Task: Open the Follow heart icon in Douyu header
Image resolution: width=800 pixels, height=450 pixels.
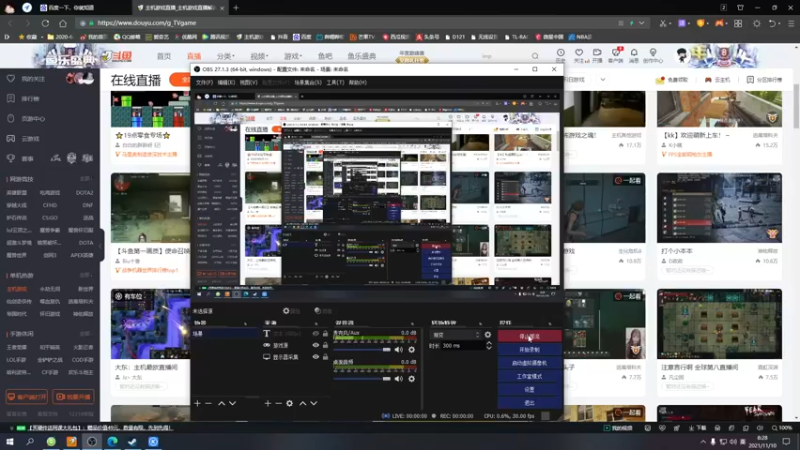Action: (579, 53)
